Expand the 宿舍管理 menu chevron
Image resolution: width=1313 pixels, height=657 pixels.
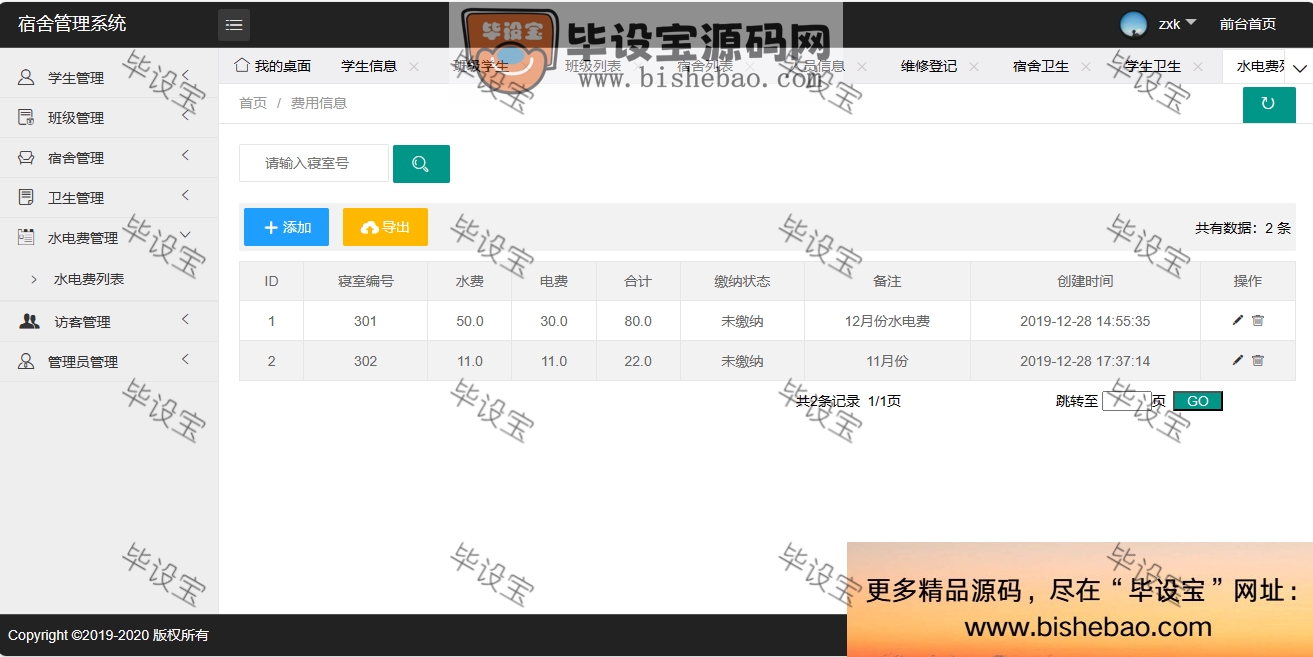[185, 155]
